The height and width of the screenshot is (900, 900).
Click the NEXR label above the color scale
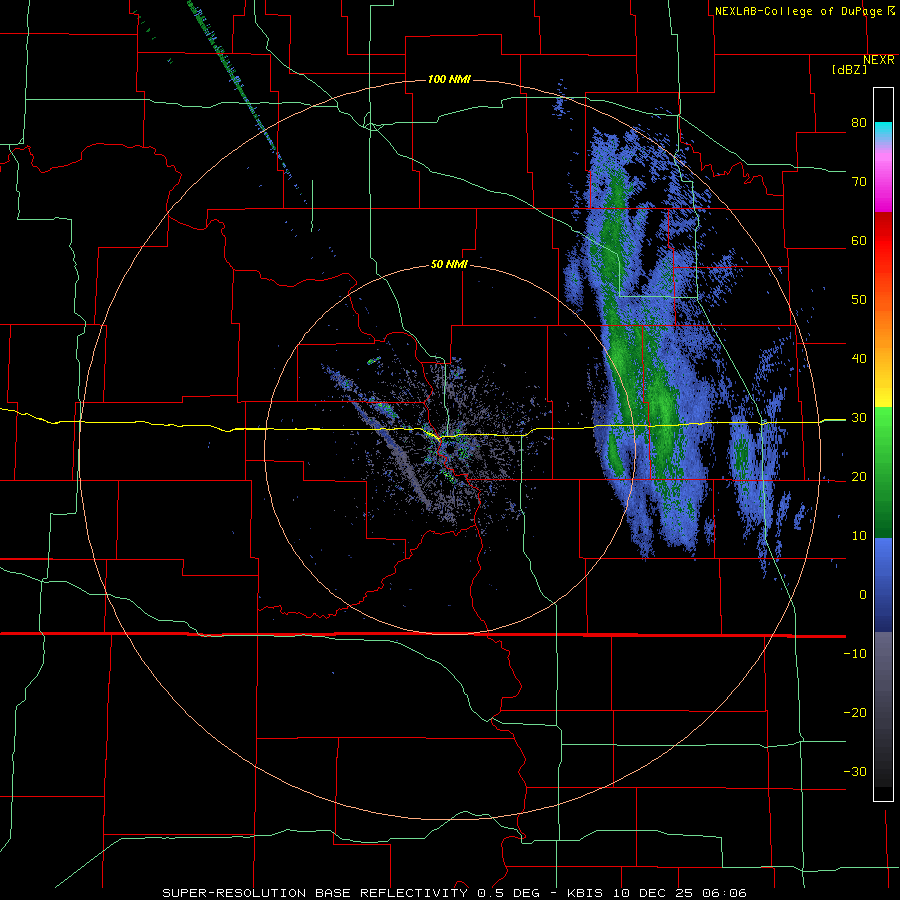point(879,60)
